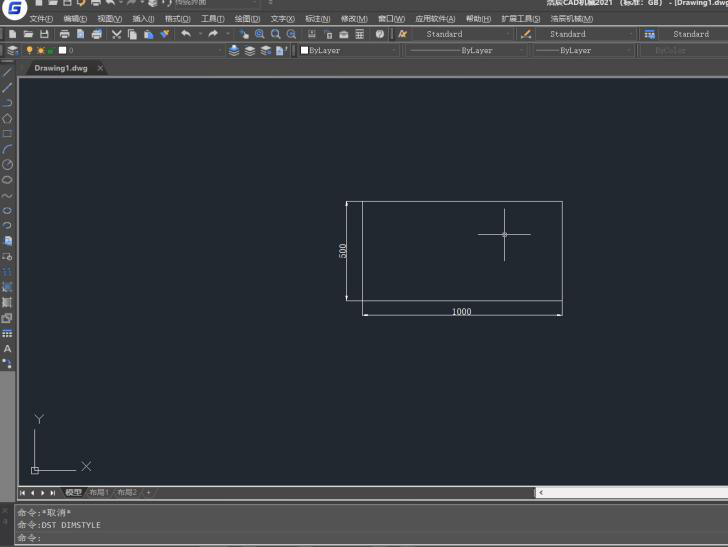
Task: Open the 格式(O) menu
Action: coord(177,19)
